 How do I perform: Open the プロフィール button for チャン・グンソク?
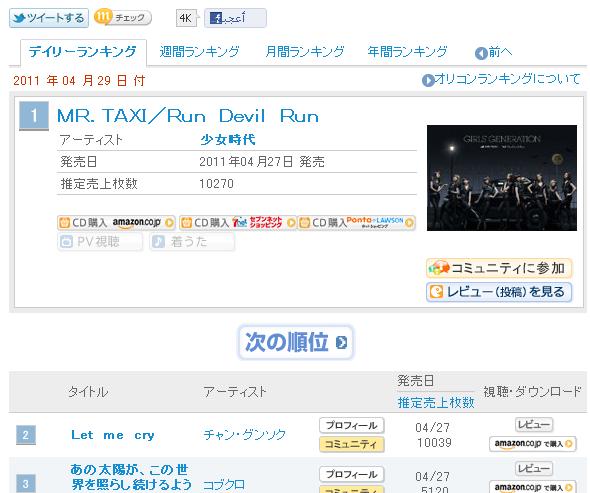[x=351, y=425]
